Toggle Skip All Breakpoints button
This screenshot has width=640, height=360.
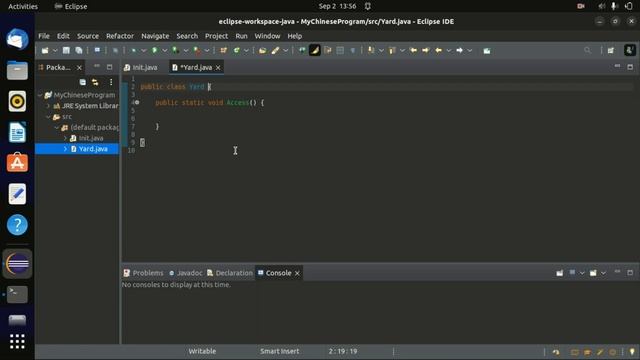pyautogui.click(x=116, y=51)
